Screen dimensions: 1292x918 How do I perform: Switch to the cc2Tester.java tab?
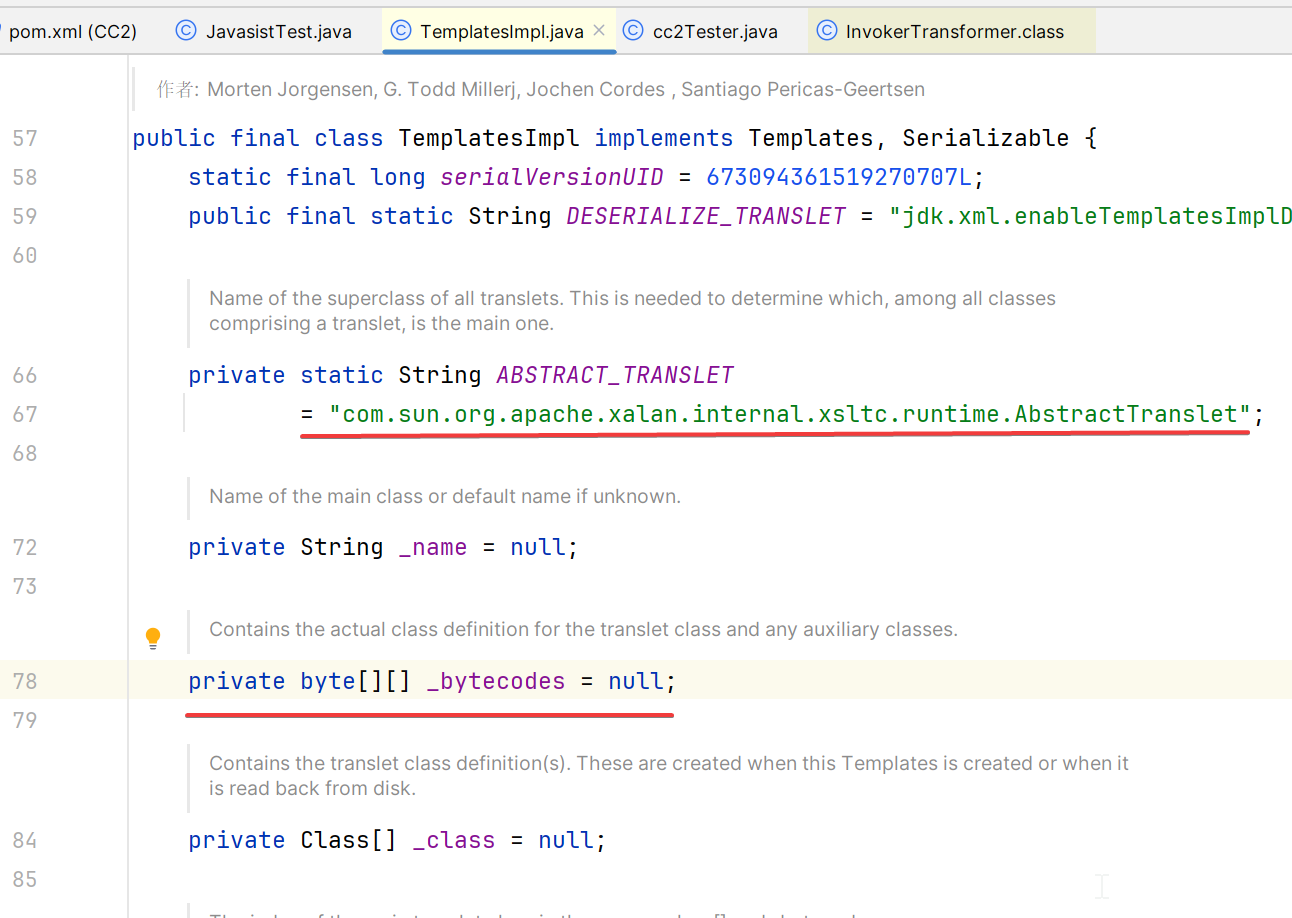coord(714,31)
